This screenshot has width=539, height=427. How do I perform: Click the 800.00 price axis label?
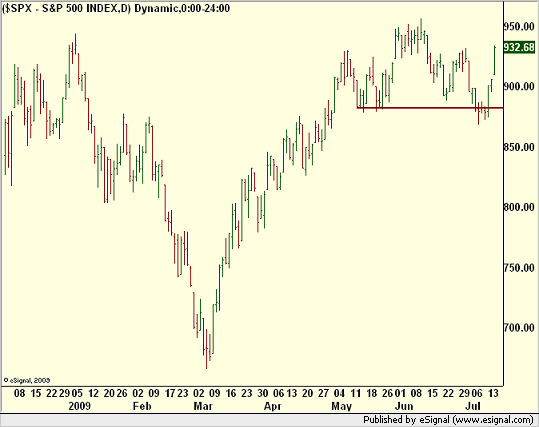tap(519, 207)
